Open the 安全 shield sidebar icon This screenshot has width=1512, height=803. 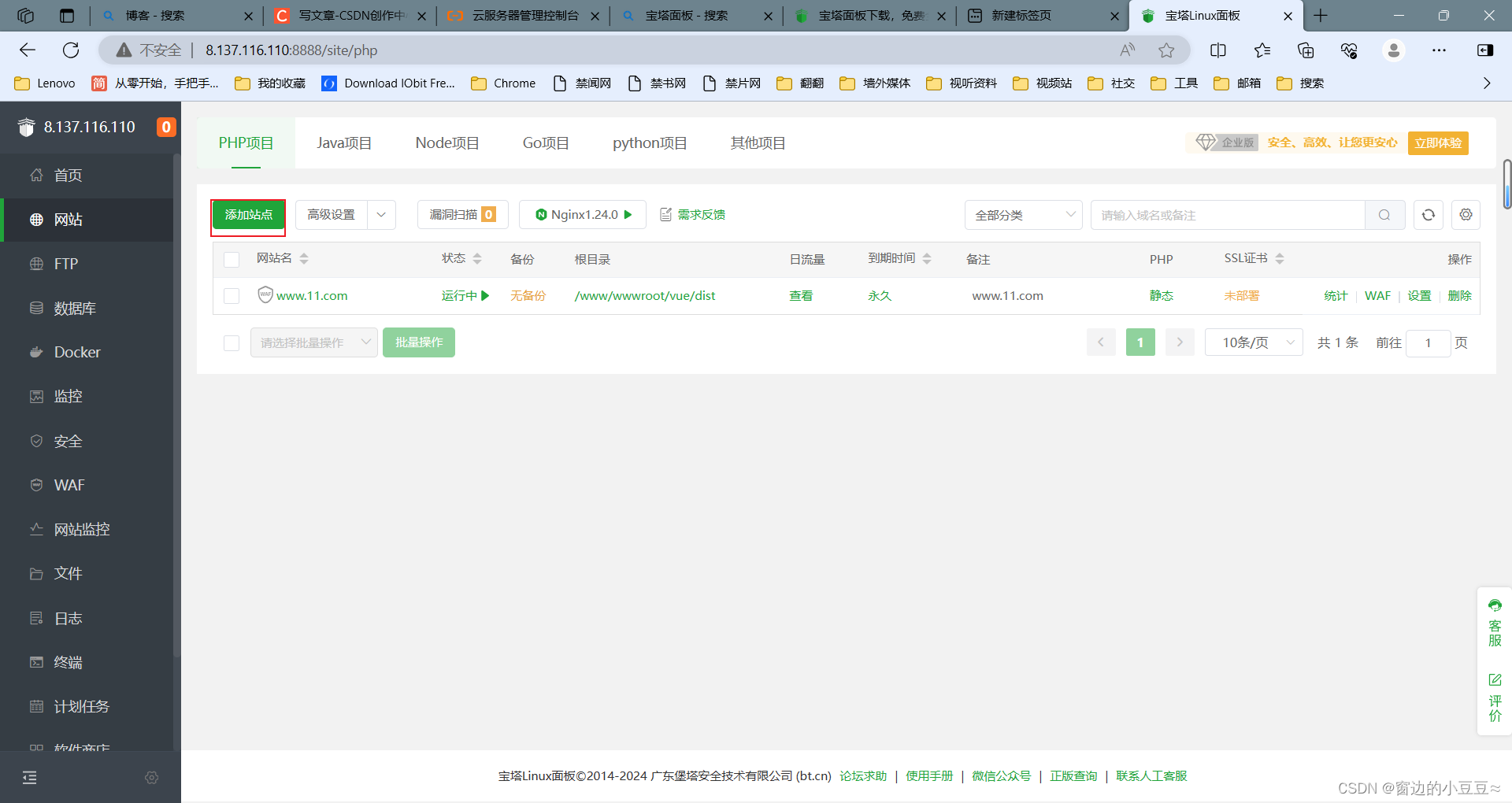point(36,441)
